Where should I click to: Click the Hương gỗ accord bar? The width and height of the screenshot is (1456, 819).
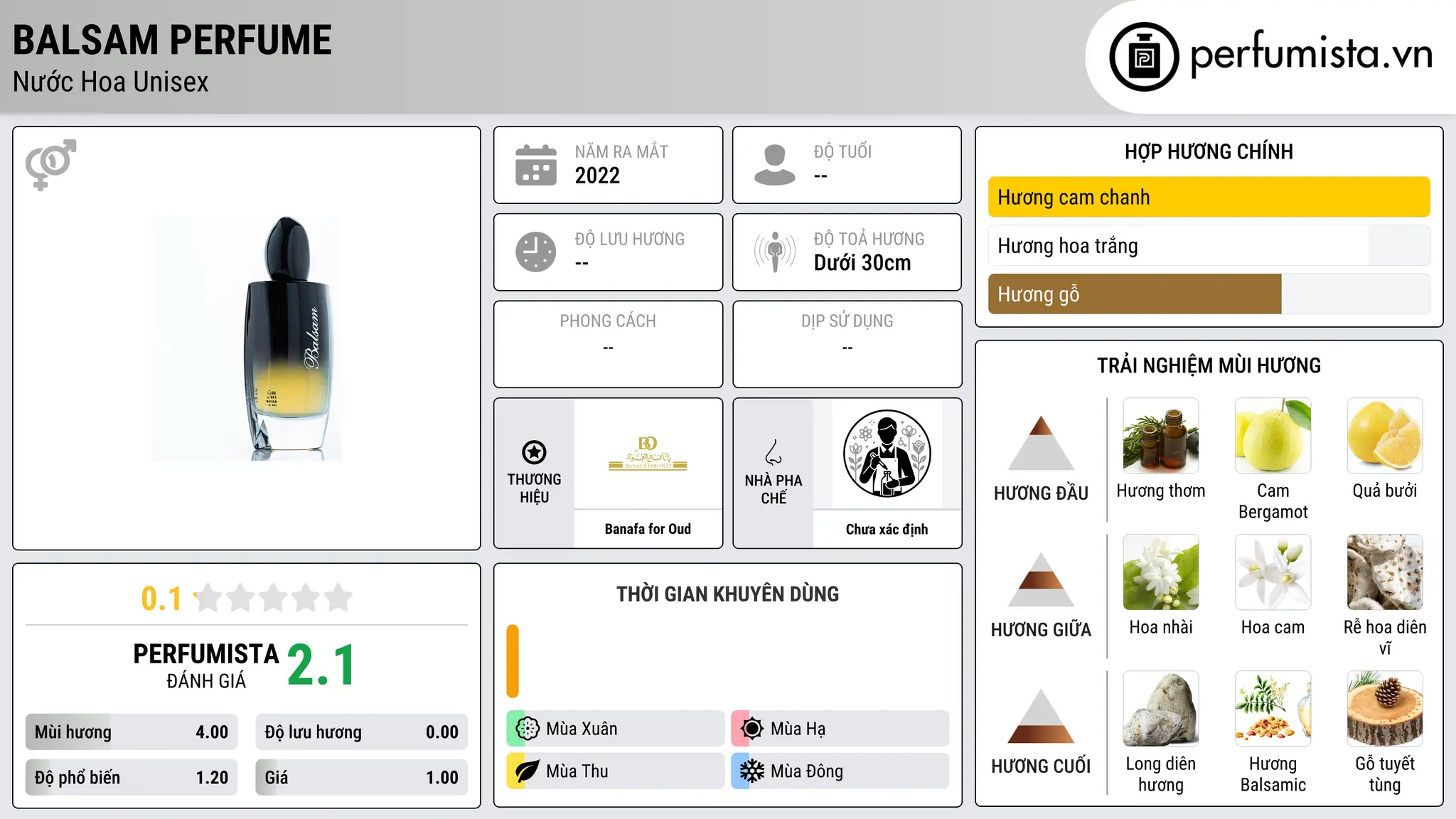point(1209,294)
